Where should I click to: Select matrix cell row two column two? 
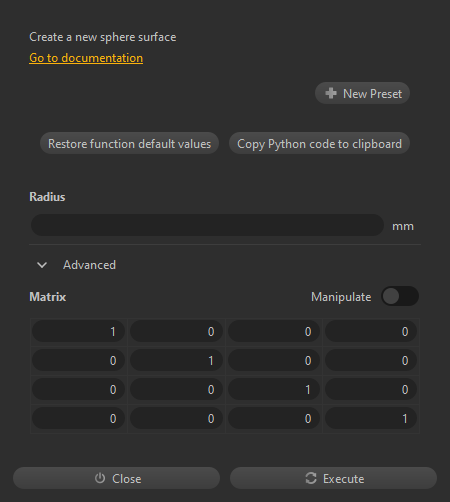tap(176, 361)
